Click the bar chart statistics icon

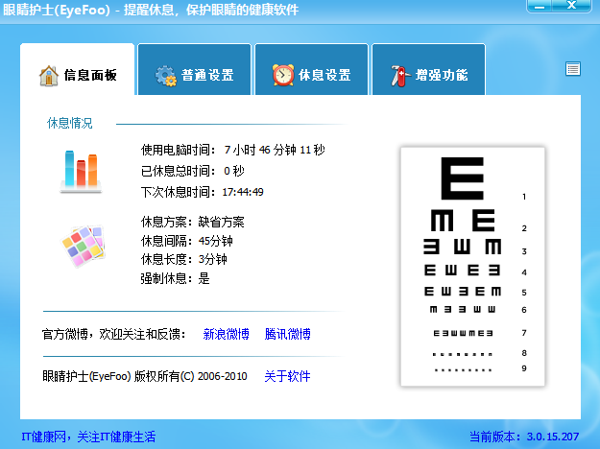[79, 168]
